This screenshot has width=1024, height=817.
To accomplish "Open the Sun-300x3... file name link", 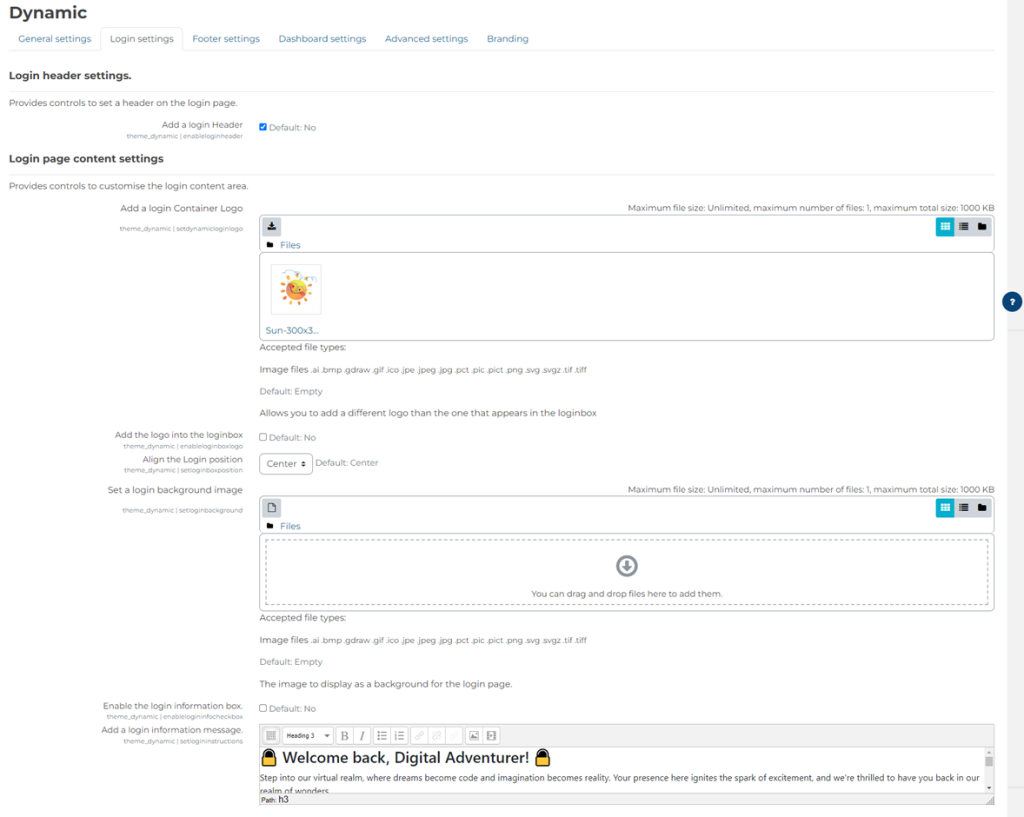I will [292, 330].
